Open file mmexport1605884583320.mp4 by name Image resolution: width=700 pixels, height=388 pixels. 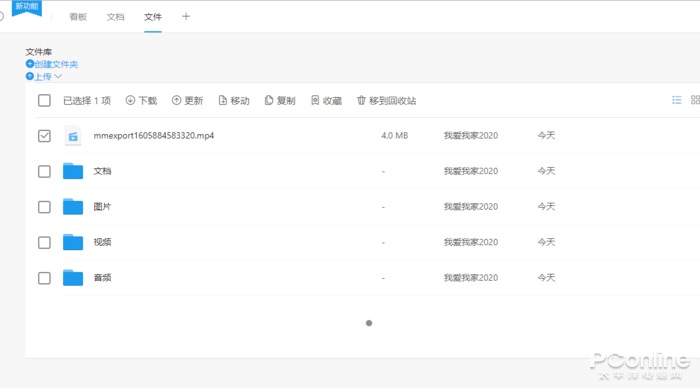pos(154,135)
